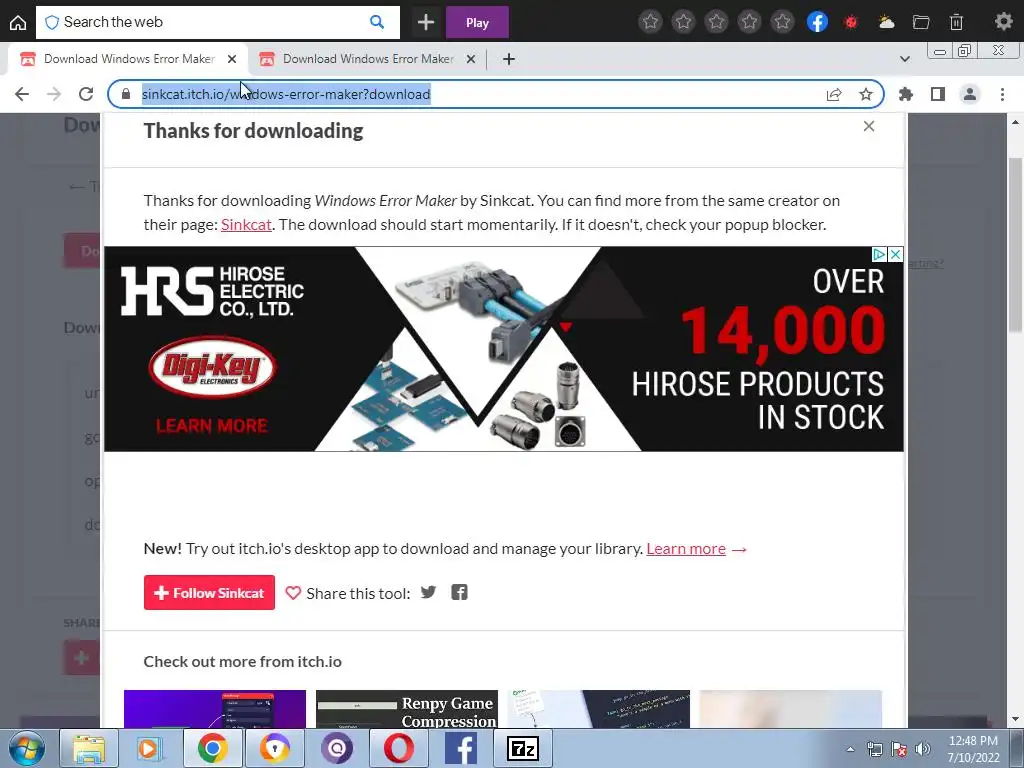This screenshot has height=768, width=1024.
Task: Go back to the previous page
Action: coord(22,94)
